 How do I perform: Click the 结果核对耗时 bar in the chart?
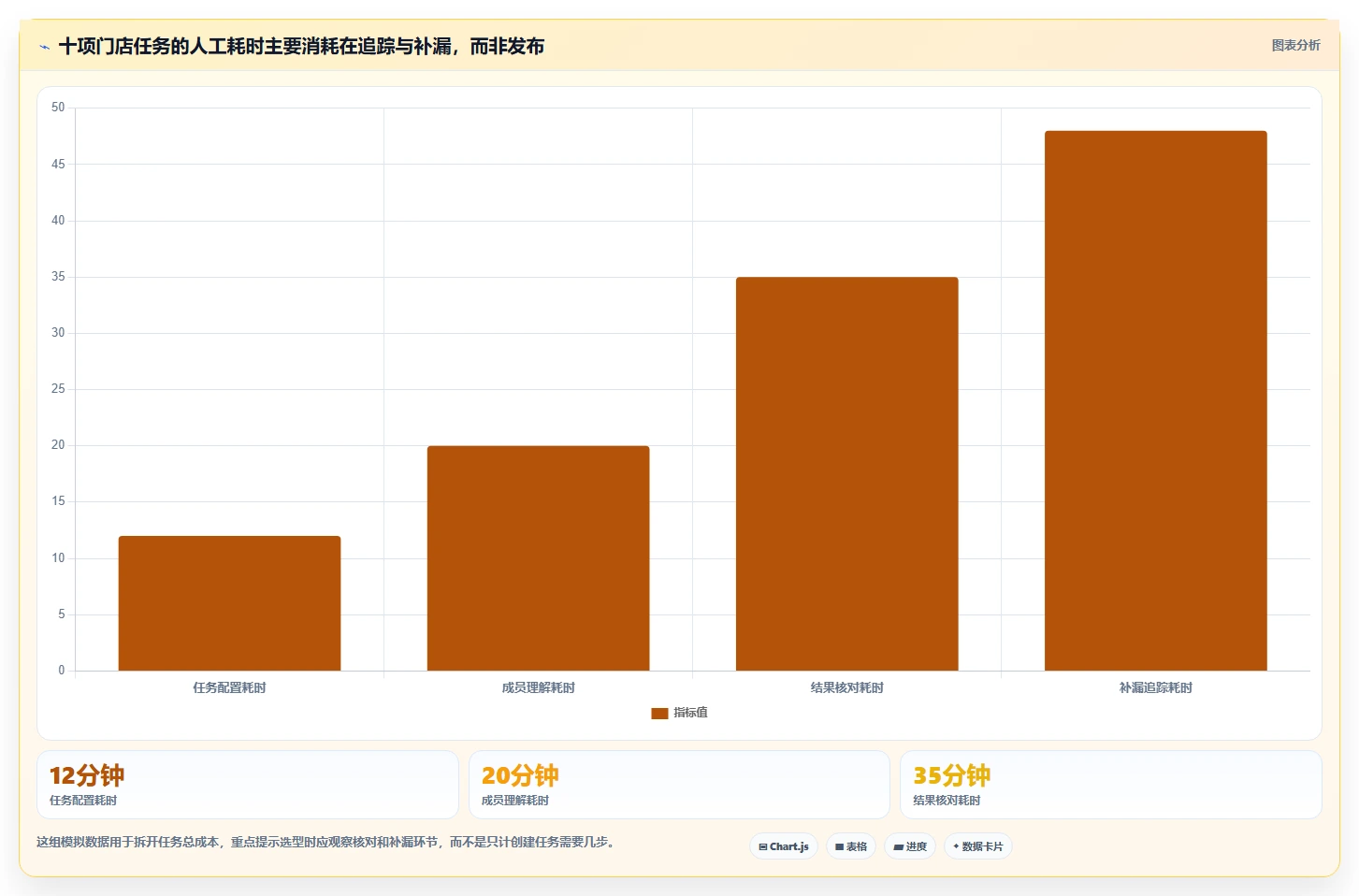846,474
